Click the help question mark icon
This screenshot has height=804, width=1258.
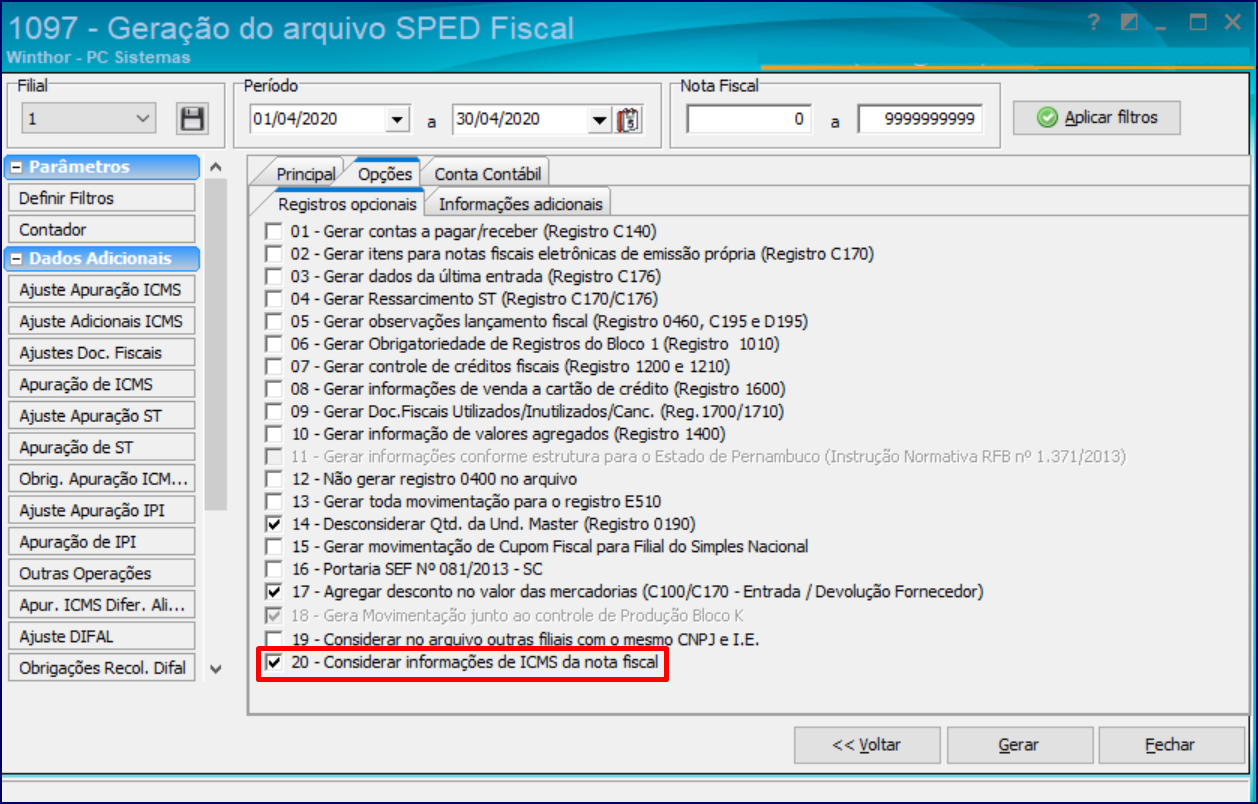tap(1094, 24)
